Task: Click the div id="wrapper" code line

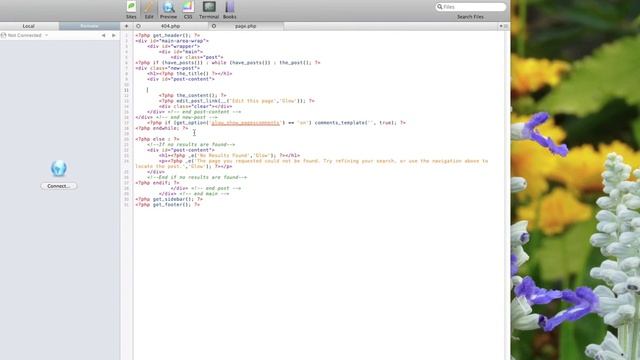Action: click(173, 47)
